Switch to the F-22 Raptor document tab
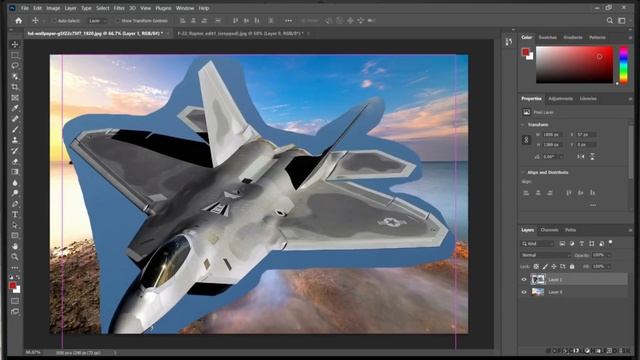The width and height of the screenshot is (640, 360). (240, 33)
